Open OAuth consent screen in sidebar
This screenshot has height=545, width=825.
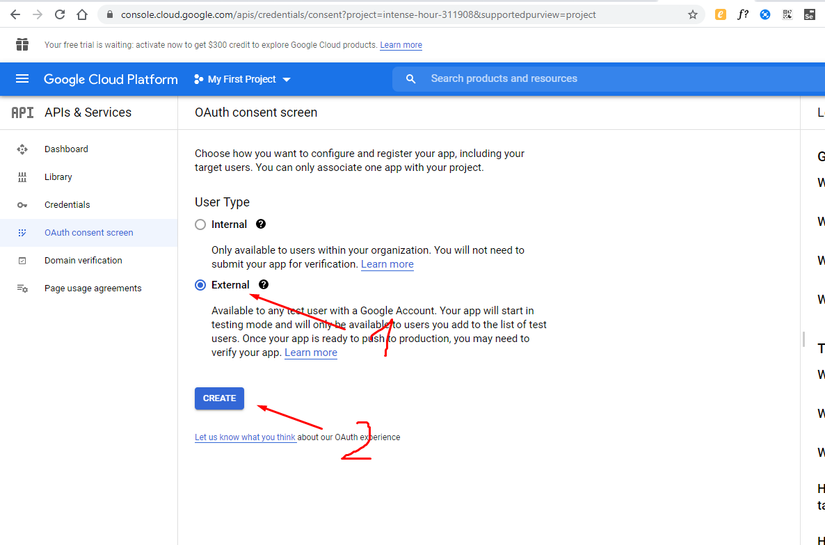[88, 233]
